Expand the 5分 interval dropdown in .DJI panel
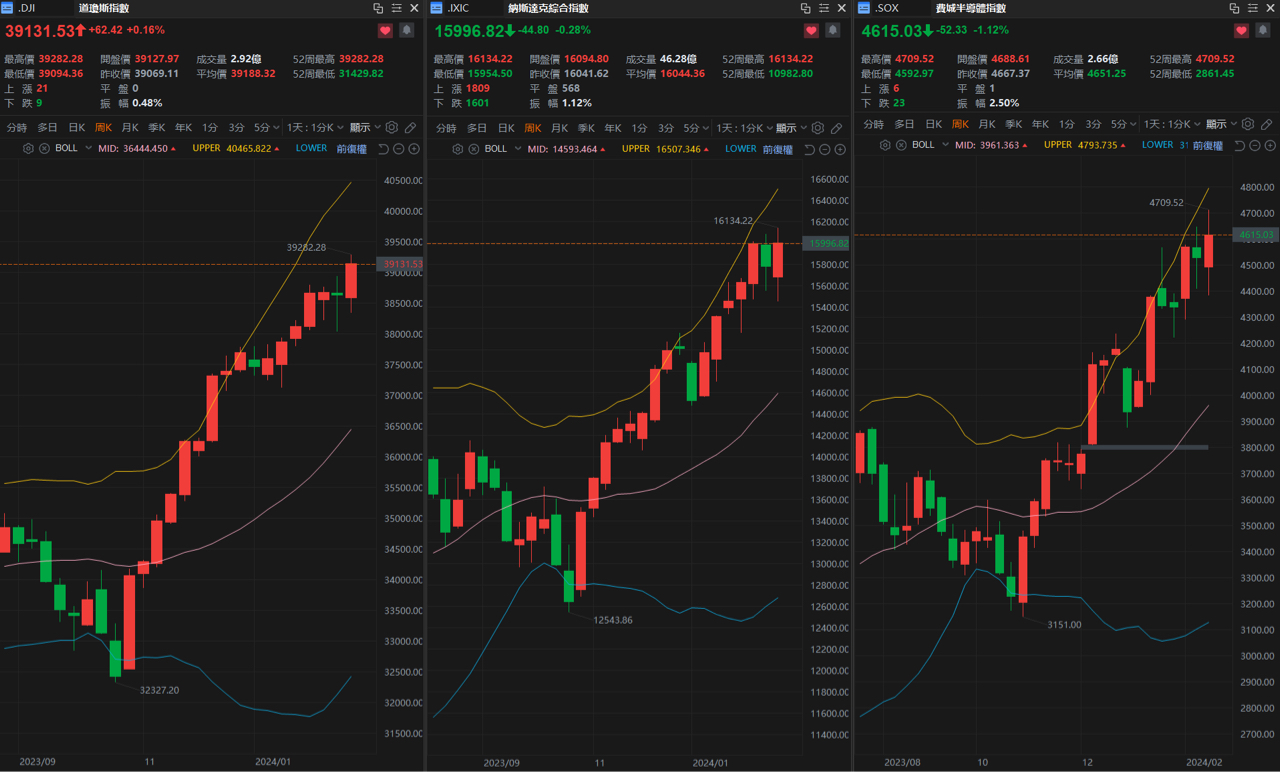This screenshot has width=1280, height=772. click(x=266, y=128)
